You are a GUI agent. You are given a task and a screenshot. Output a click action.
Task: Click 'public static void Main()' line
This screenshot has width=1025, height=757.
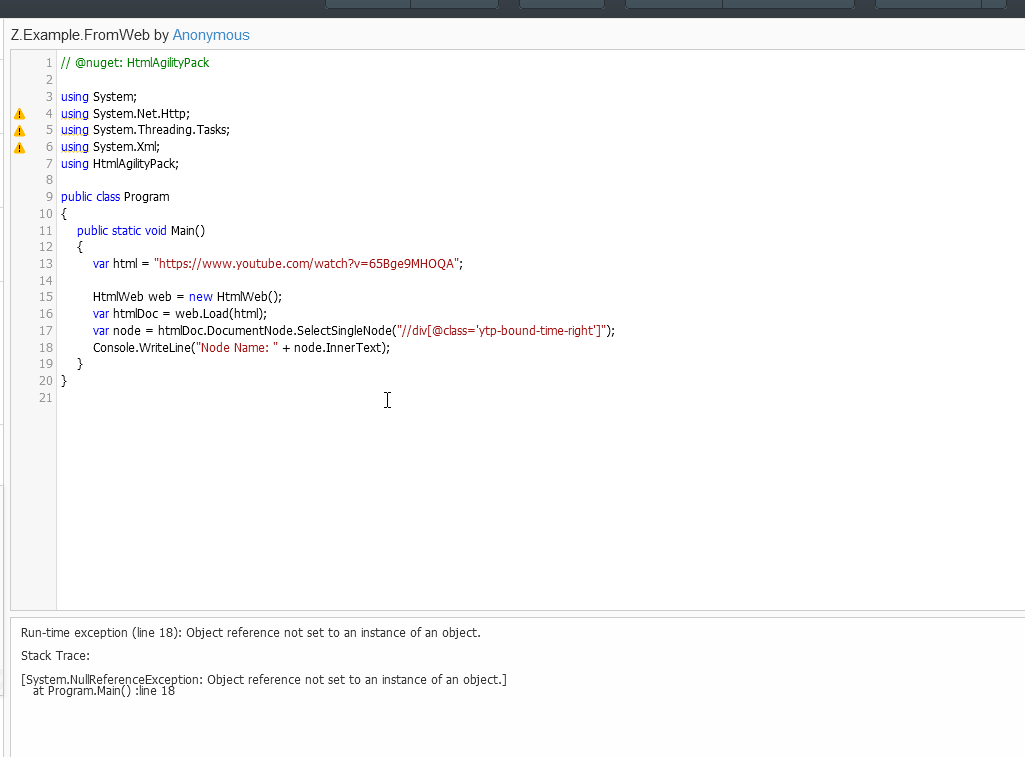(x=141, y=230)
